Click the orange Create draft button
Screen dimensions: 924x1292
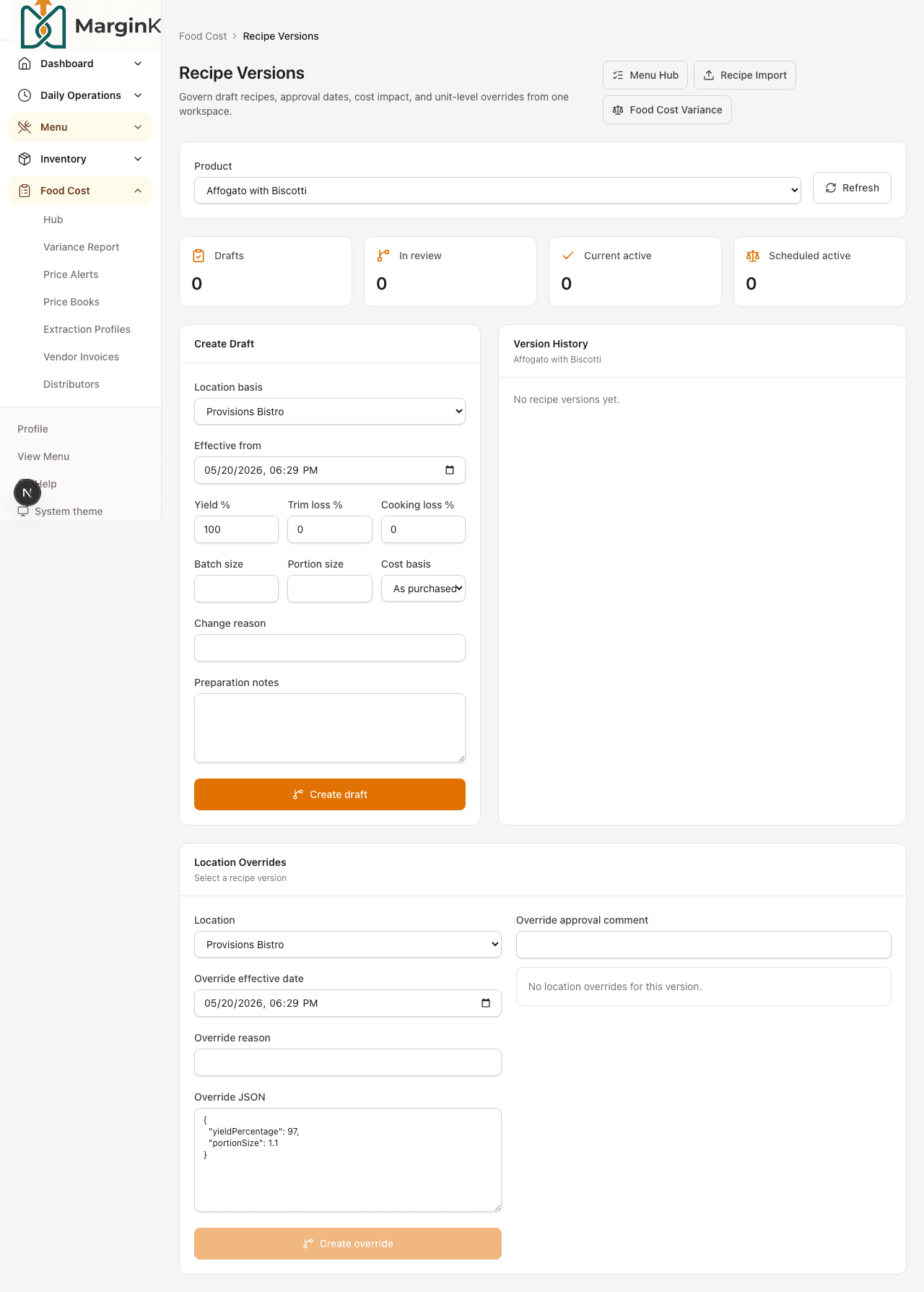330,794
